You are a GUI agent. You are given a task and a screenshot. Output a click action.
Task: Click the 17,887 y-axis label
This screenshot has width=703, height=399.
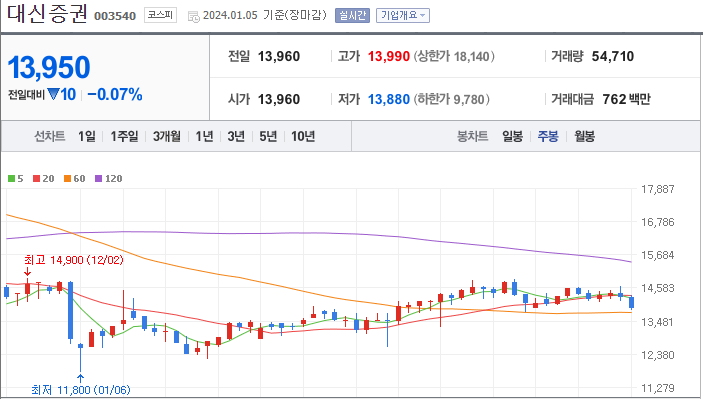(657, 189)
